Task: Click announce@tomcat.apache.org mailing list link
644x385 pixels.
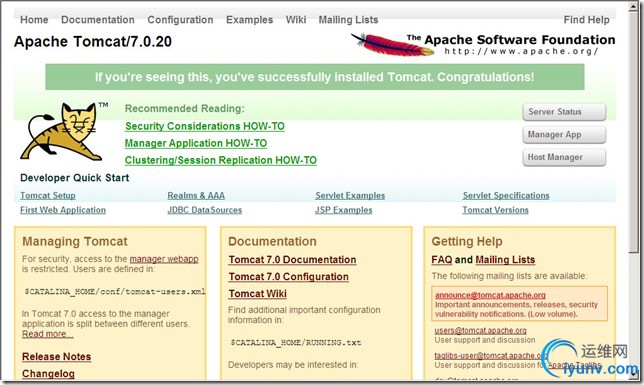Action: (490, 295)
